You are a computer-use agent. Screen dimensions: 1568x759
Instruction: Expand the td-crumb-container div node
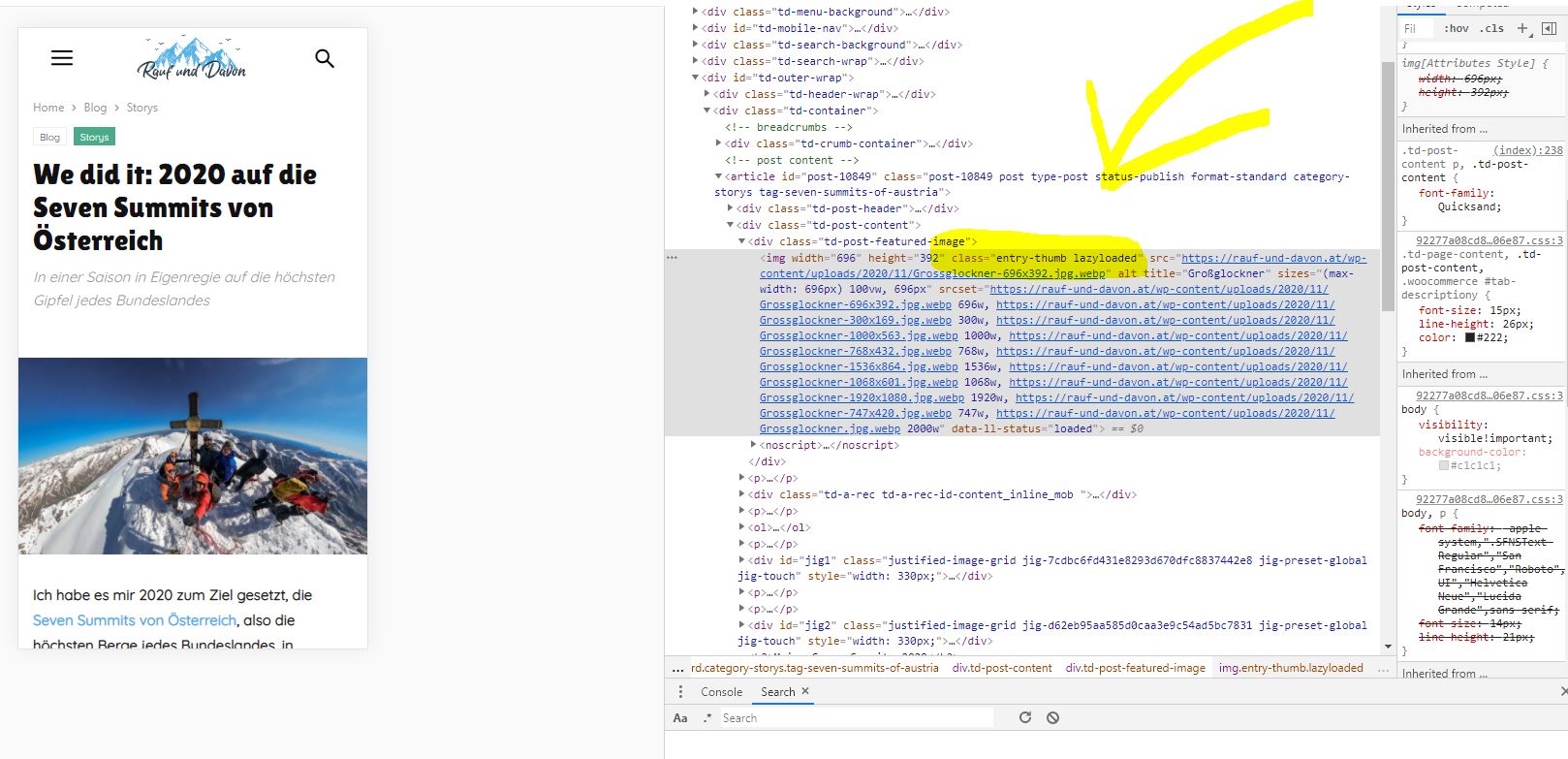[718, 143]
